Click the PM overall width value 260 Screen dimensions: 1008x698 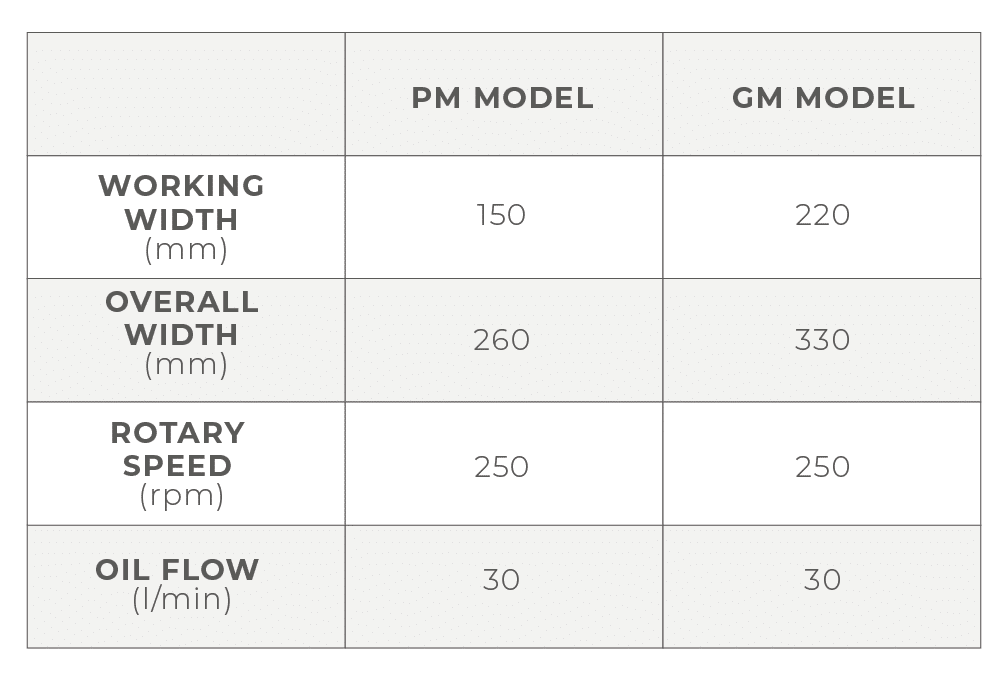pos(501,340)
